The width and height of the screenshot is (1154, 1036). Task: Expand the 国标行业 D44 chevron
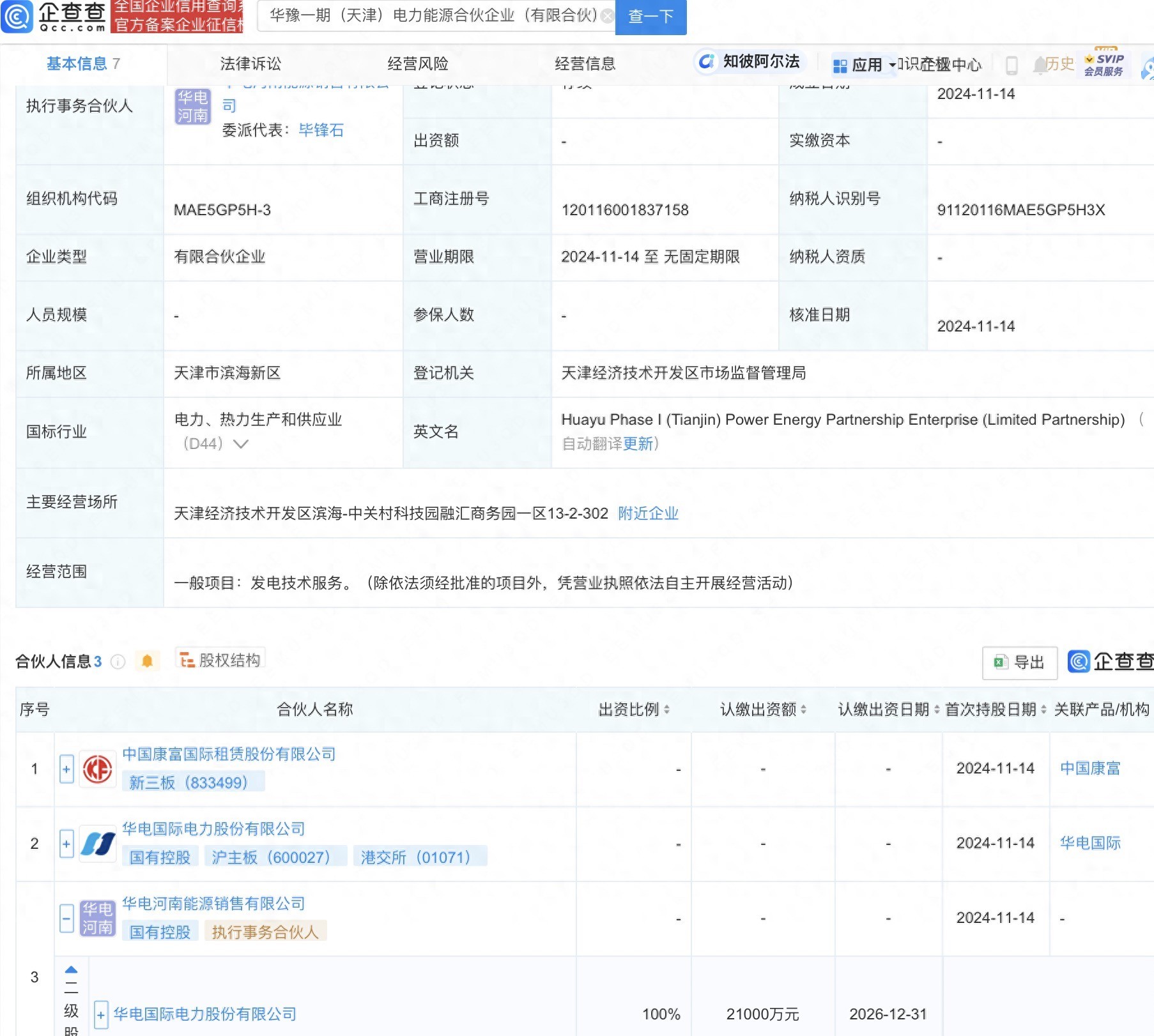point(241,444)
